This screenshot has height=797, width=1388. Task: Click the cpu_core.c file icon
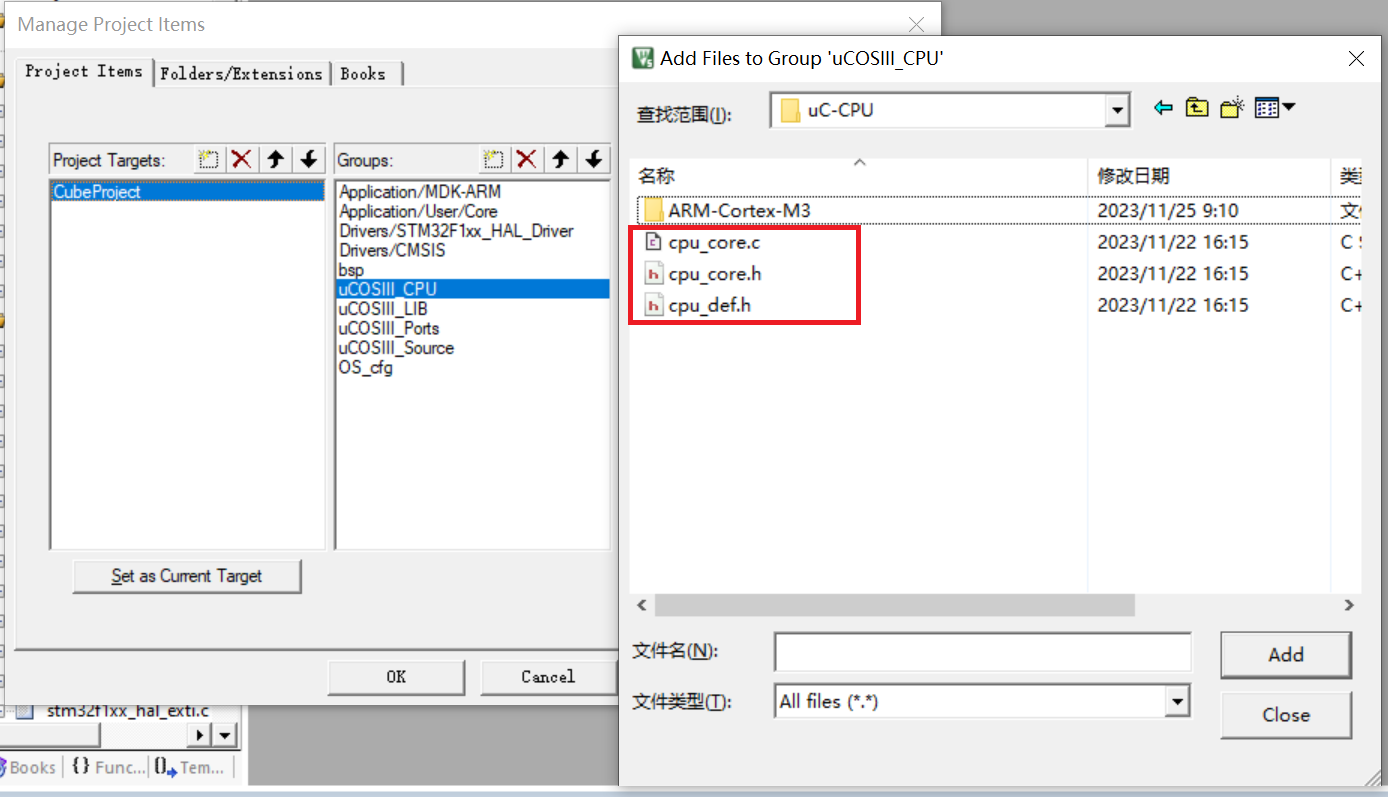click(x=653, y=242)
